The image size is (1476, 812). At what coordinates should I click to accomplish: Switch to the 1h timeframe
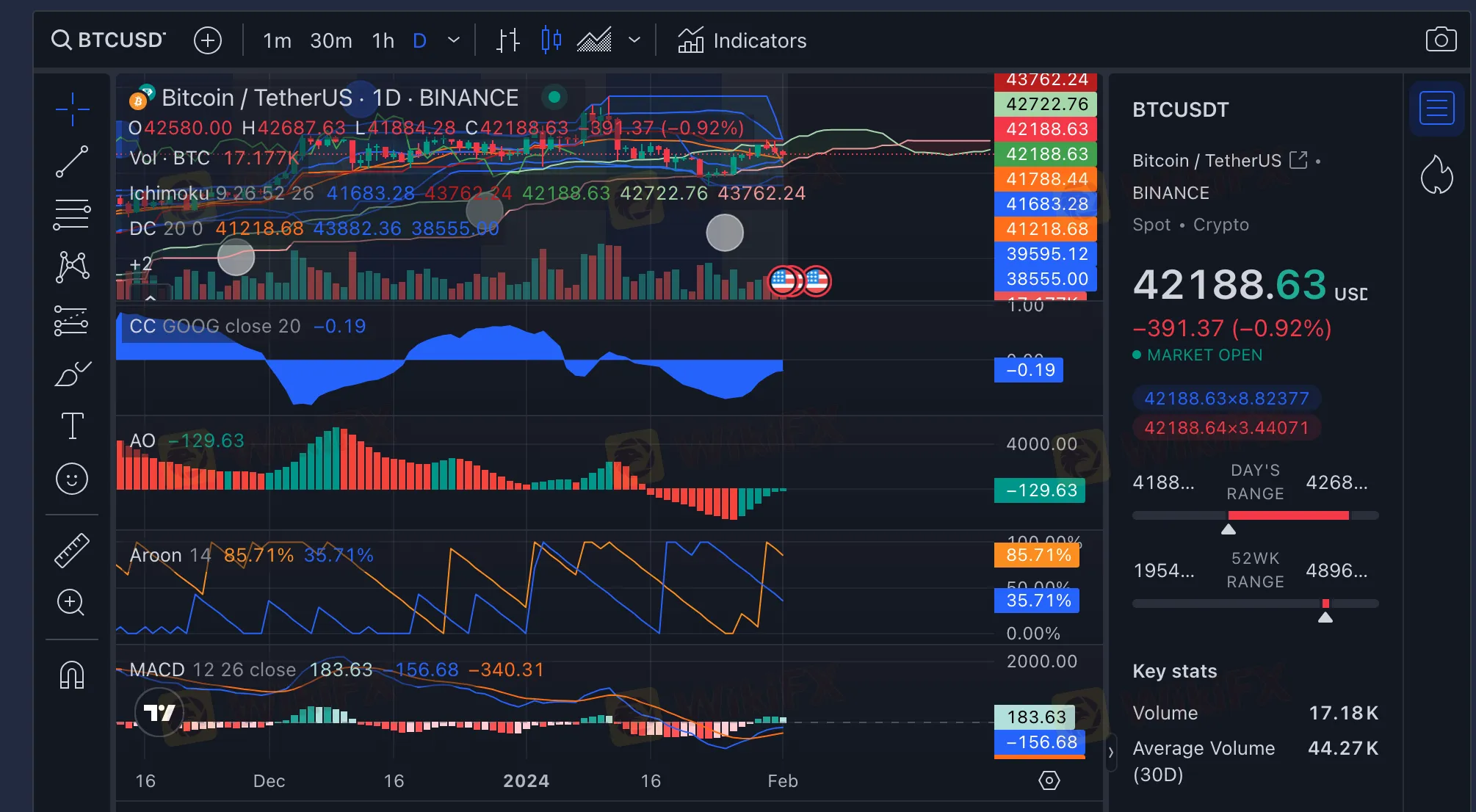pyautogui.click(x=383, y=40)
